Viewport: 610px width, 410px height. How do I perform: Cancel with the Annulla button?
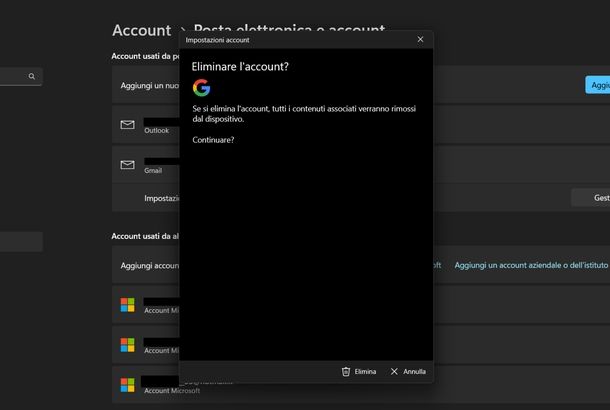coord(408,372)
